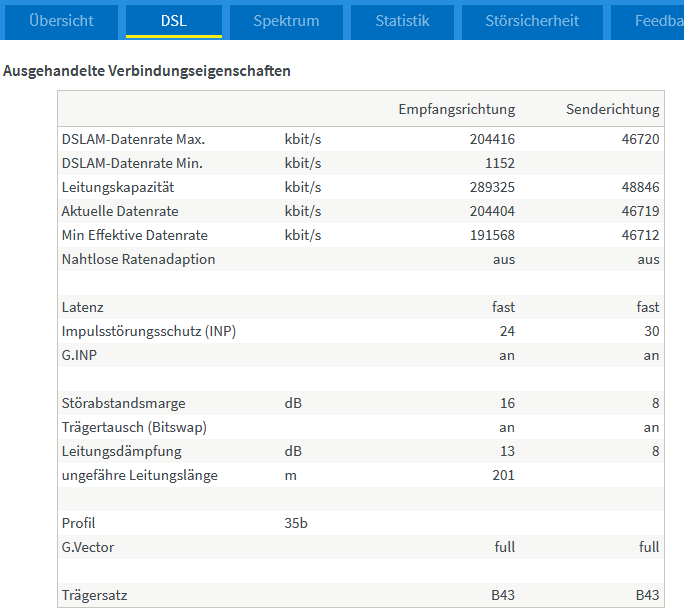Open the Statistik tab
Image resolution: width=684 pixels, height=612 pixels.
coord(402,21)
